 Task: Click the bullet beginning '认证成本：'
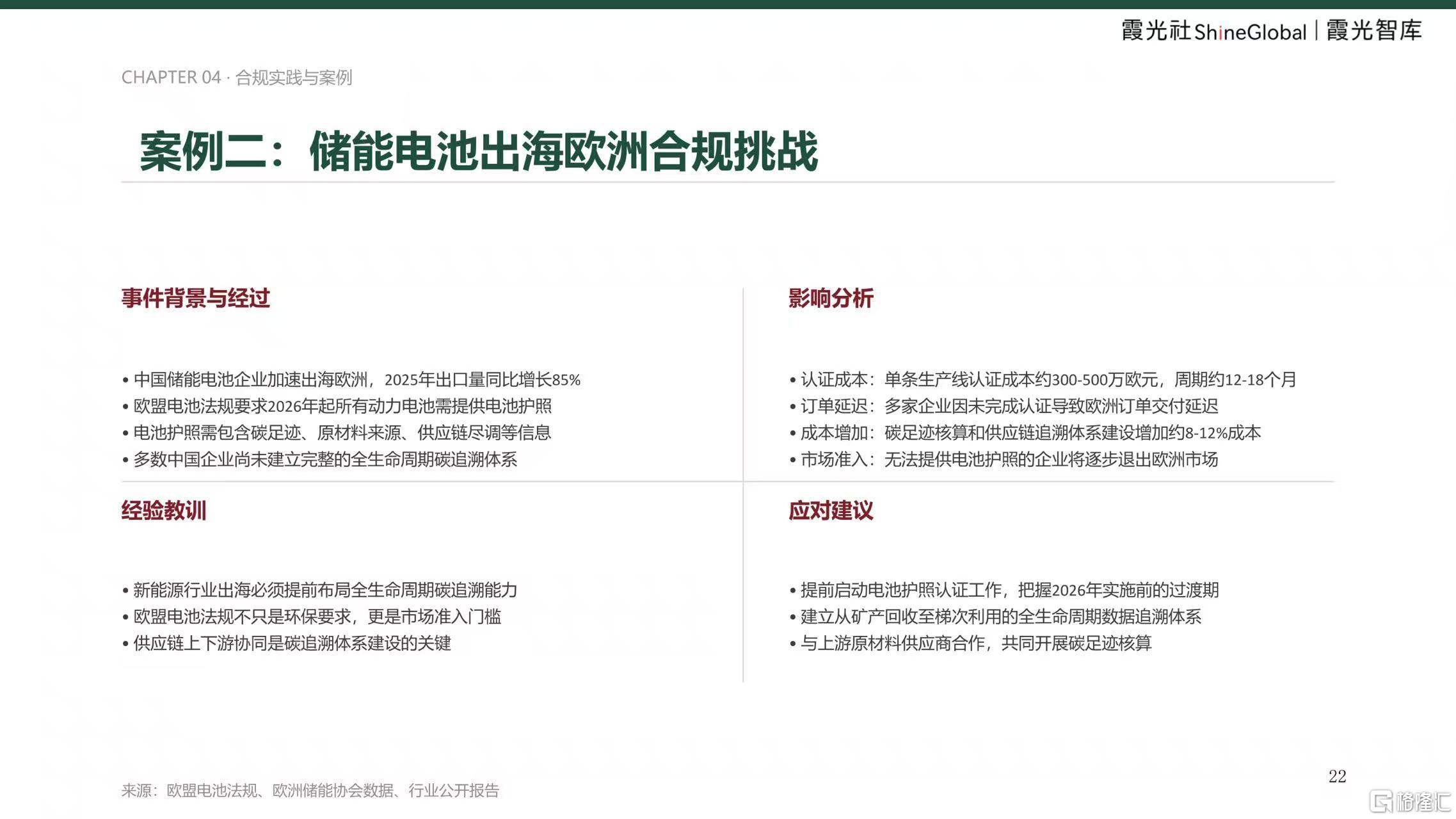click(x=1043, y=380)
